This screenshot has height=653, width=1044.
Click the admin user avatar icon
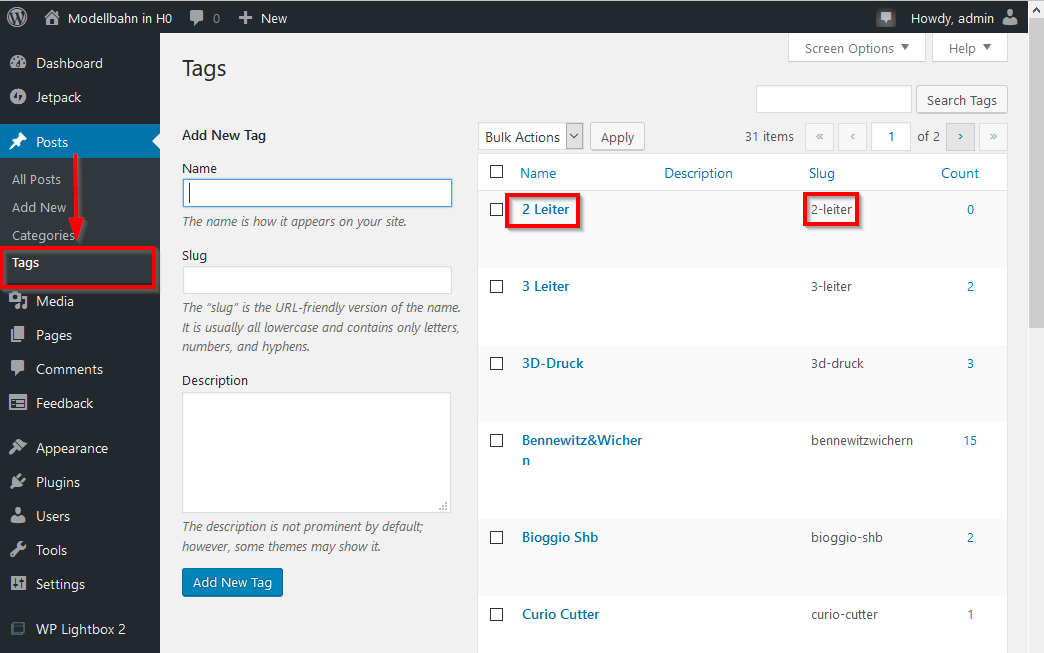1010,17
